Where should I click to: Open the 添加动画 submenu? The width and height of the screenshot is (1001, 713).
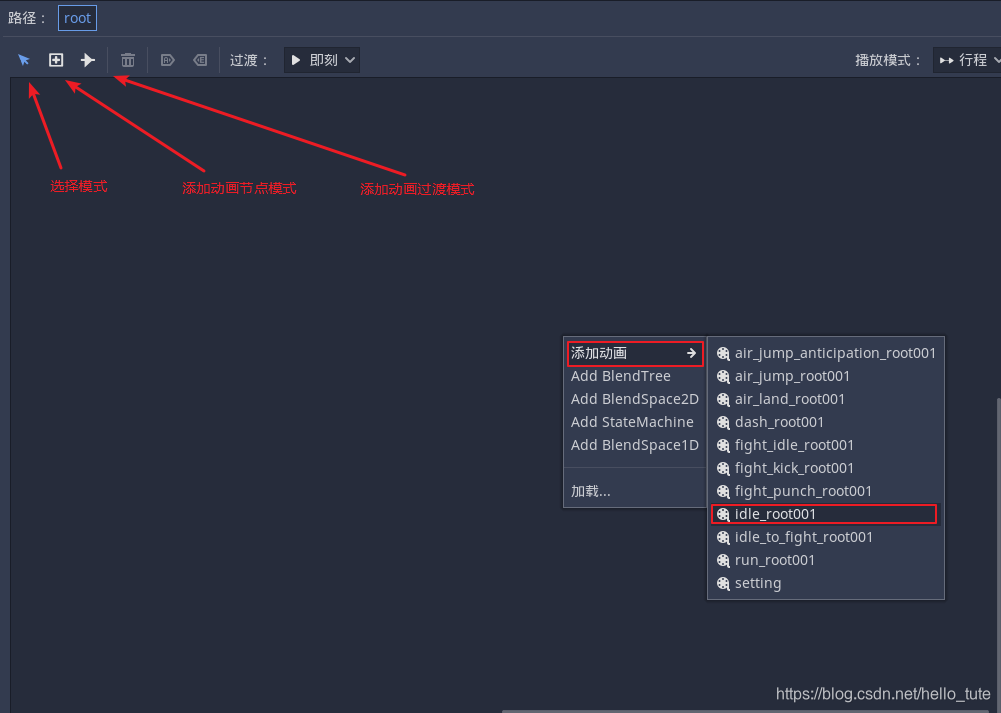coord(635,353)
